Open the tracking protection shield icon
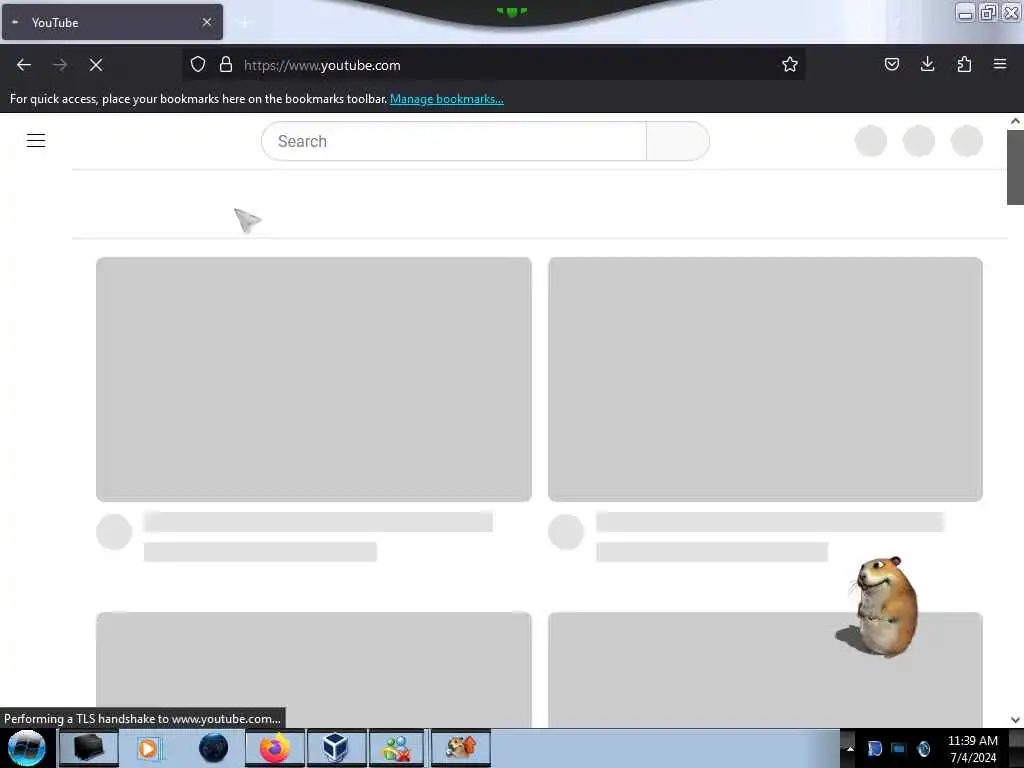Viewport: 1024px width, 768px height. click(x=198, y=64)
